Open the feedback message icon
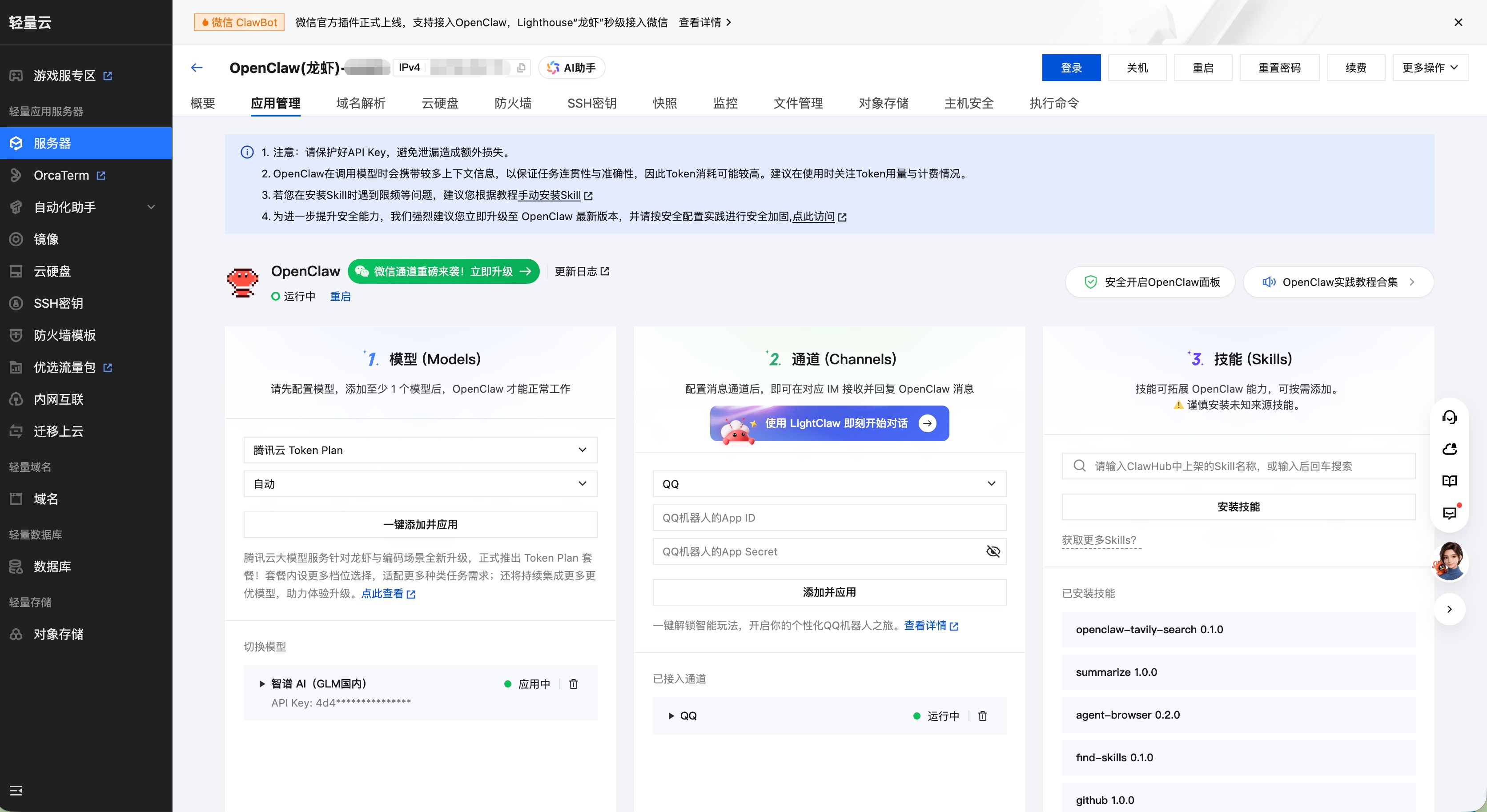This screenshot has height=812, width=1487. (1450, 513)
